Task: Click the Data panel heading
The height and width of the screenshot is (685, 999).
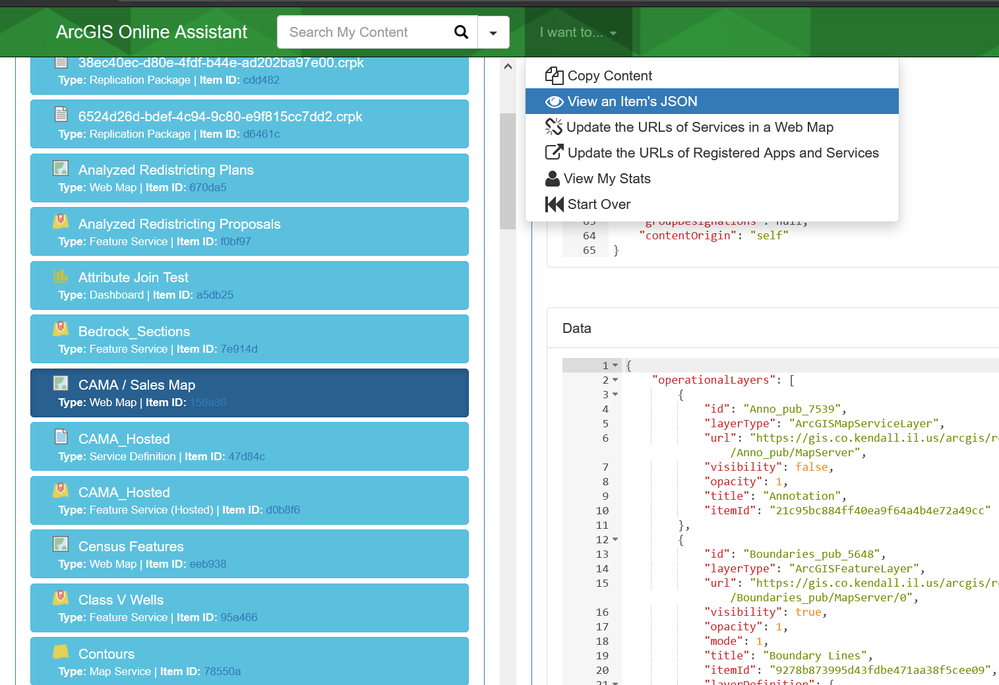Action: (577, 328)
